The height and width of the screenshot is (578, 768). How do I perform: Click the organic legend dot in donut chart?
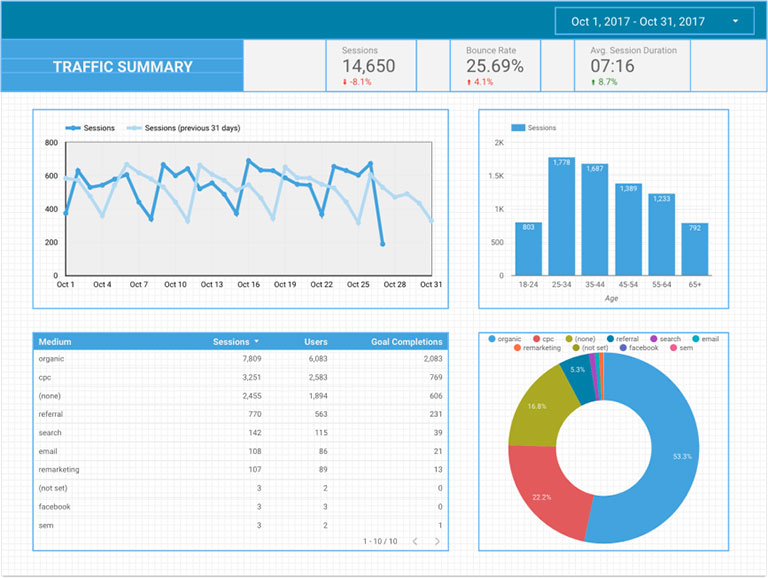coord(492,339)
